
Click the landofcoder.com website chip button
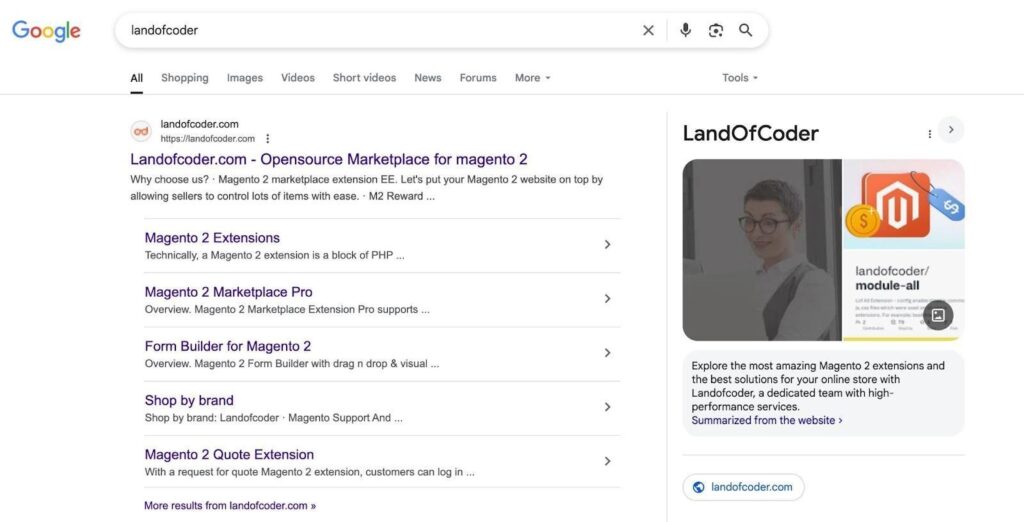pyautogui.click(x=743, y=487)
